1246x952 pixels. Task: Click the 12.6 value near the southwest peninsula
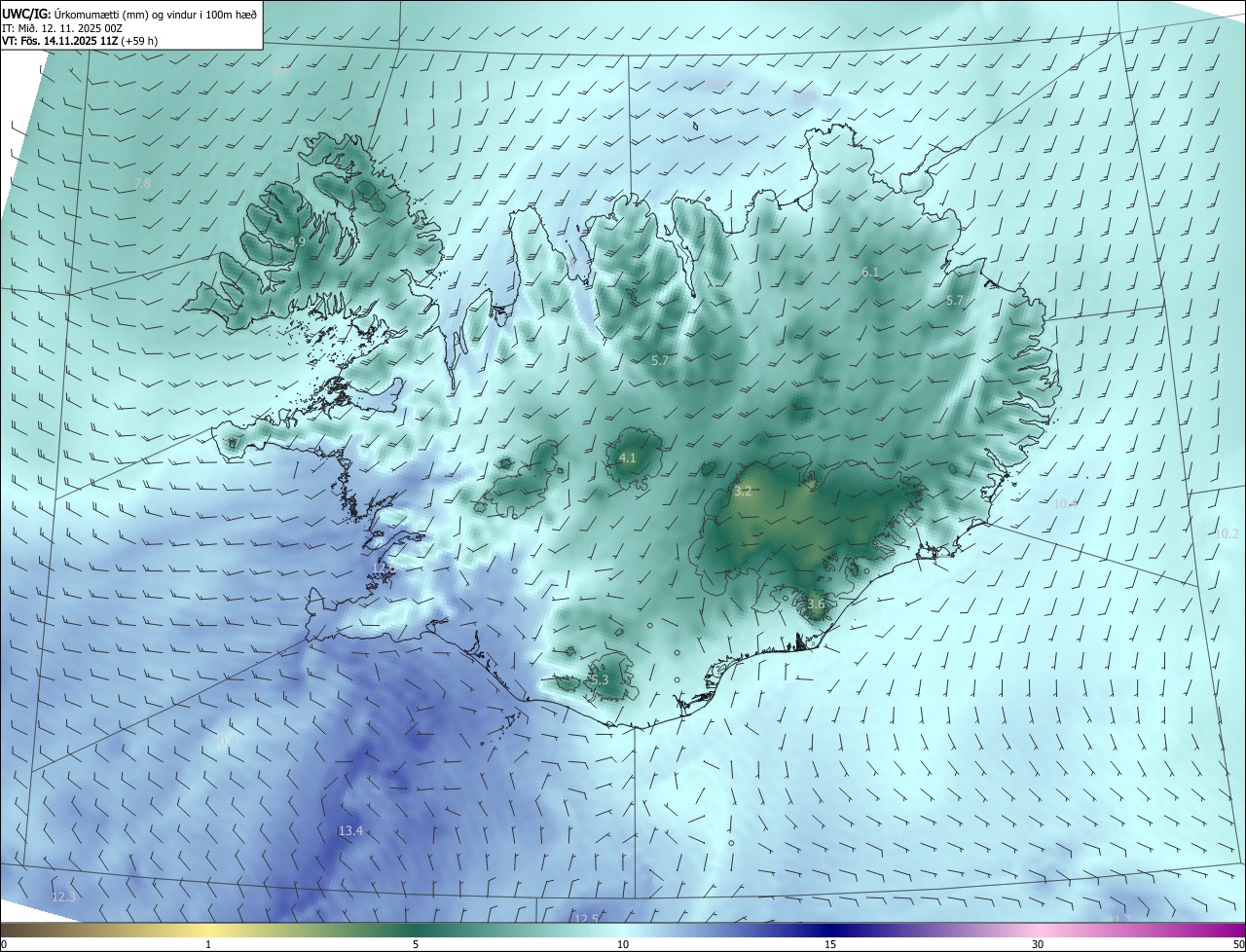[384, 568]
